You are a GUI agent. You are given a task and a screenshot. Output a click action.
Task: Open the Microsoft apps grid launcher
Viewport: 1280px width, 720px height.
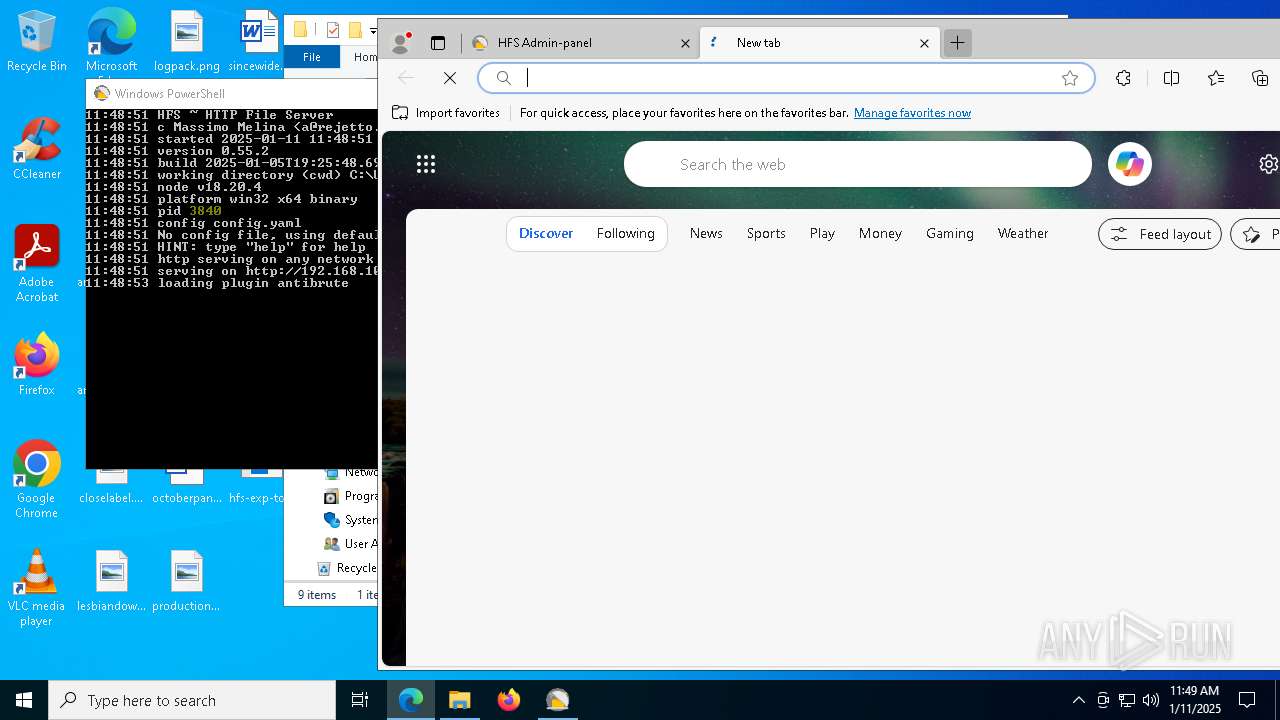click(x=426, y=164)
